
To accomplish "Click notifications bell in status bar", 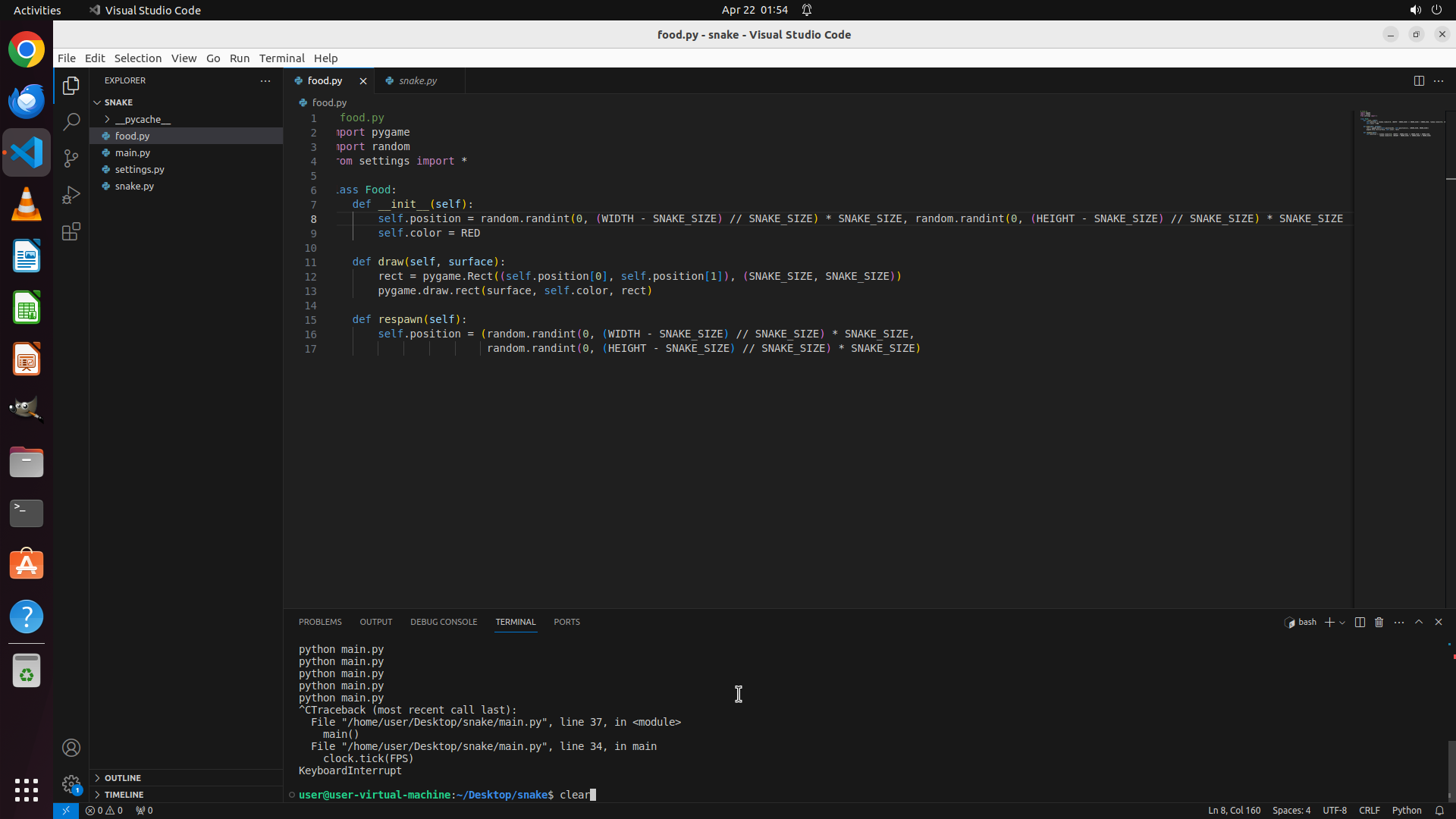I will coord(1439,810).
